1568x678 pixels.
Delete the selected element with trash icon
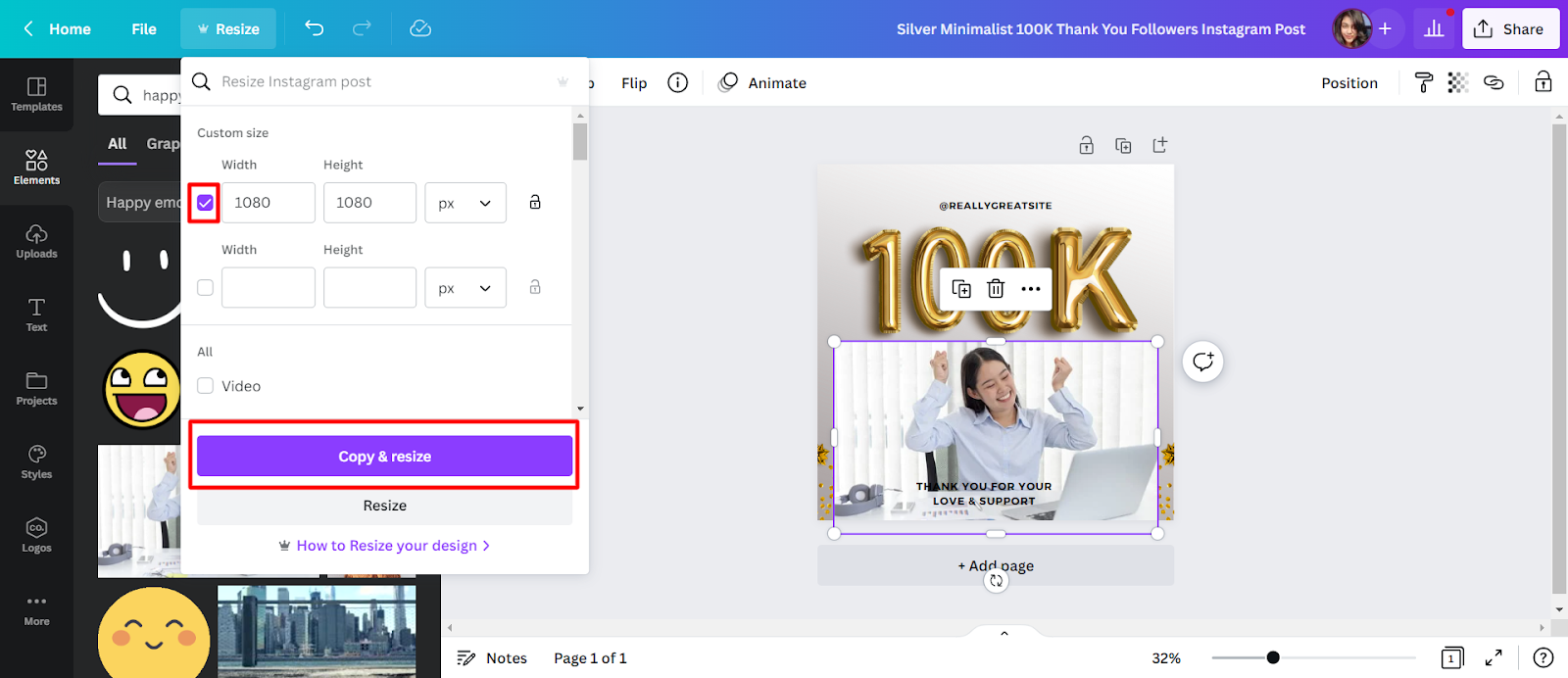(x=996, y=288)
